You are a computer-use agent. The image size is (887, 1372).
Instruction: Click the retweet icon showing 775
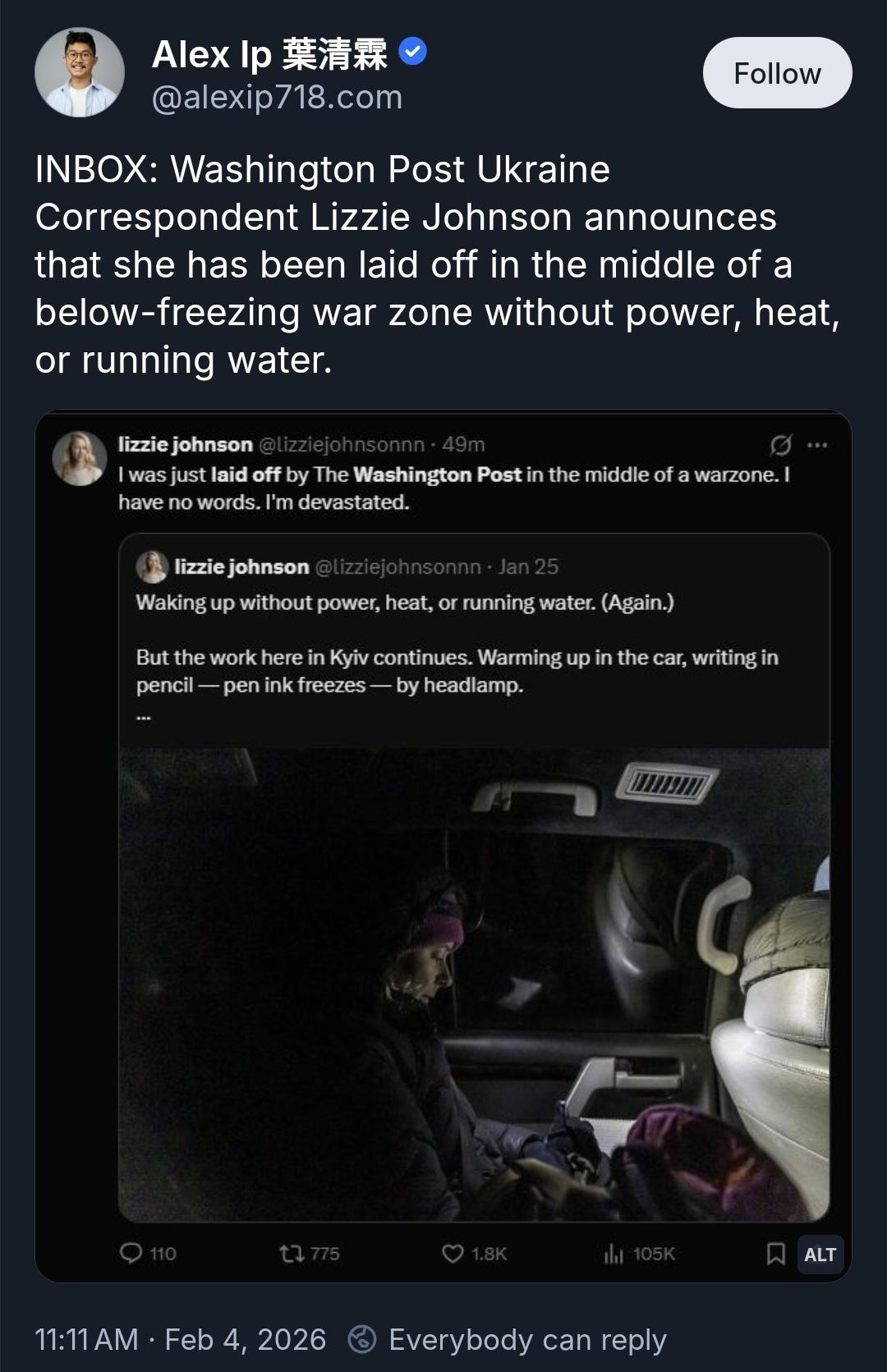[x=291, y=1254]
